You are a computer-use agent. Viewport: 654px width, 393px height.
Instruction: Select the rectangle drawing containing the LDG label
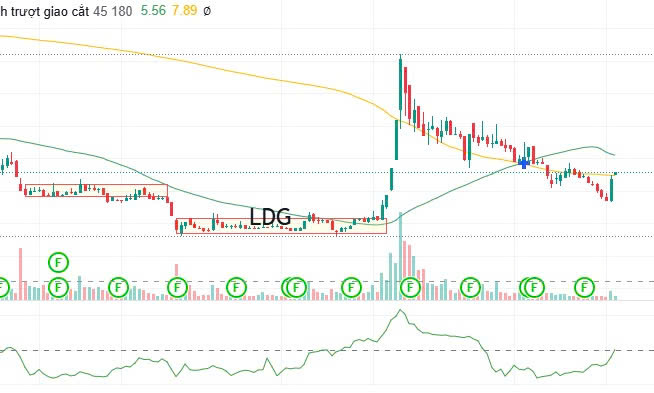[281, 226]
